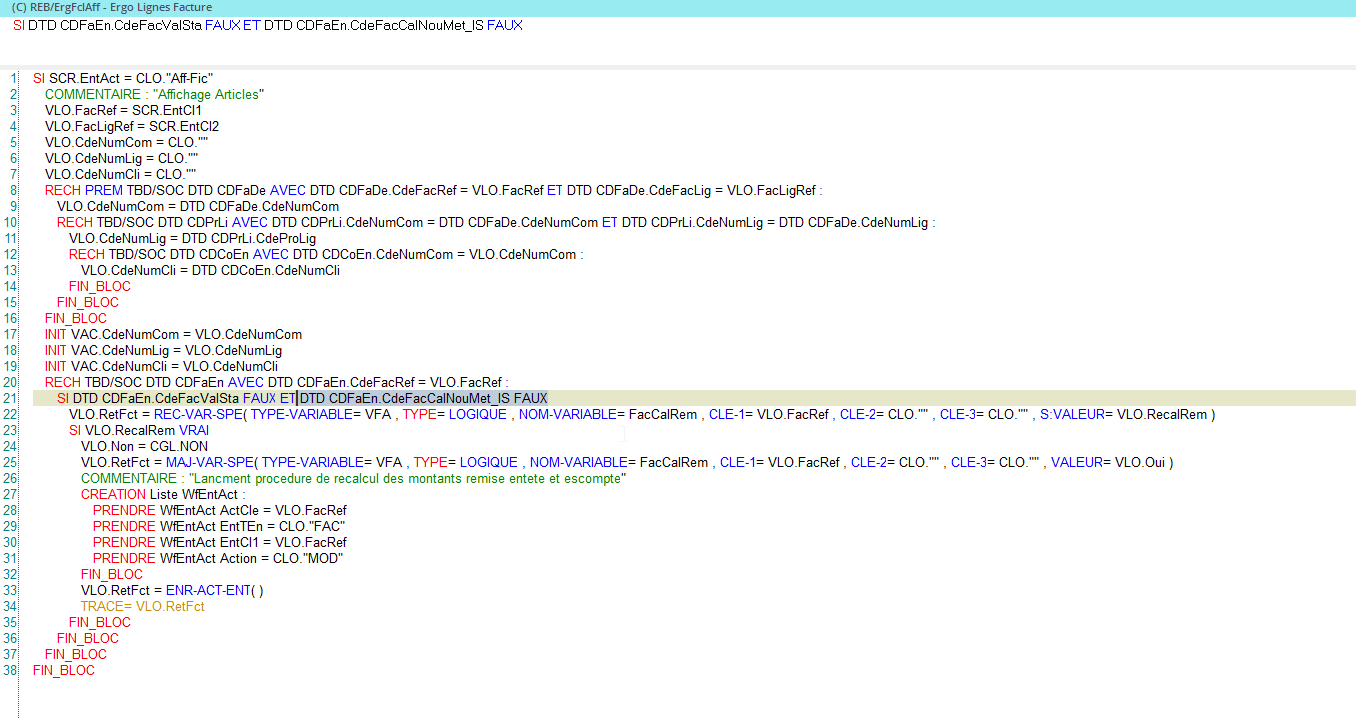1356x719 pixels.
Task: Click line number 21 in the gutter
Action: (11, 398)
